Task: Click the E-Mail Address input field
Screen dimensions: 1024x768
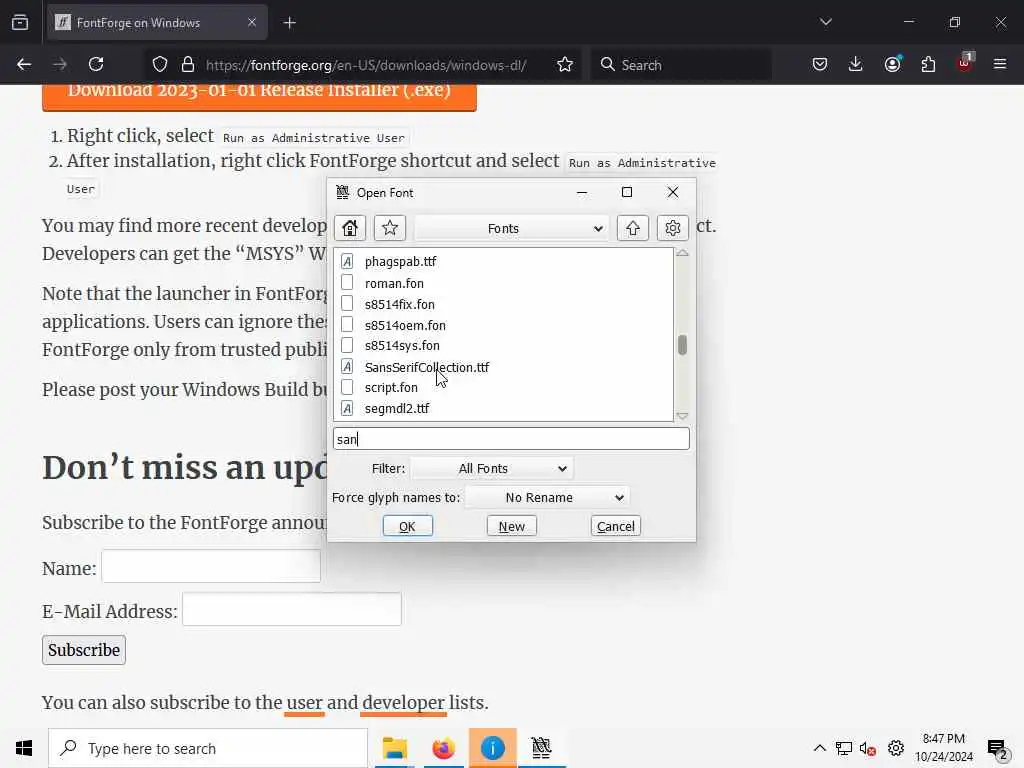Action: click(292, 609)
